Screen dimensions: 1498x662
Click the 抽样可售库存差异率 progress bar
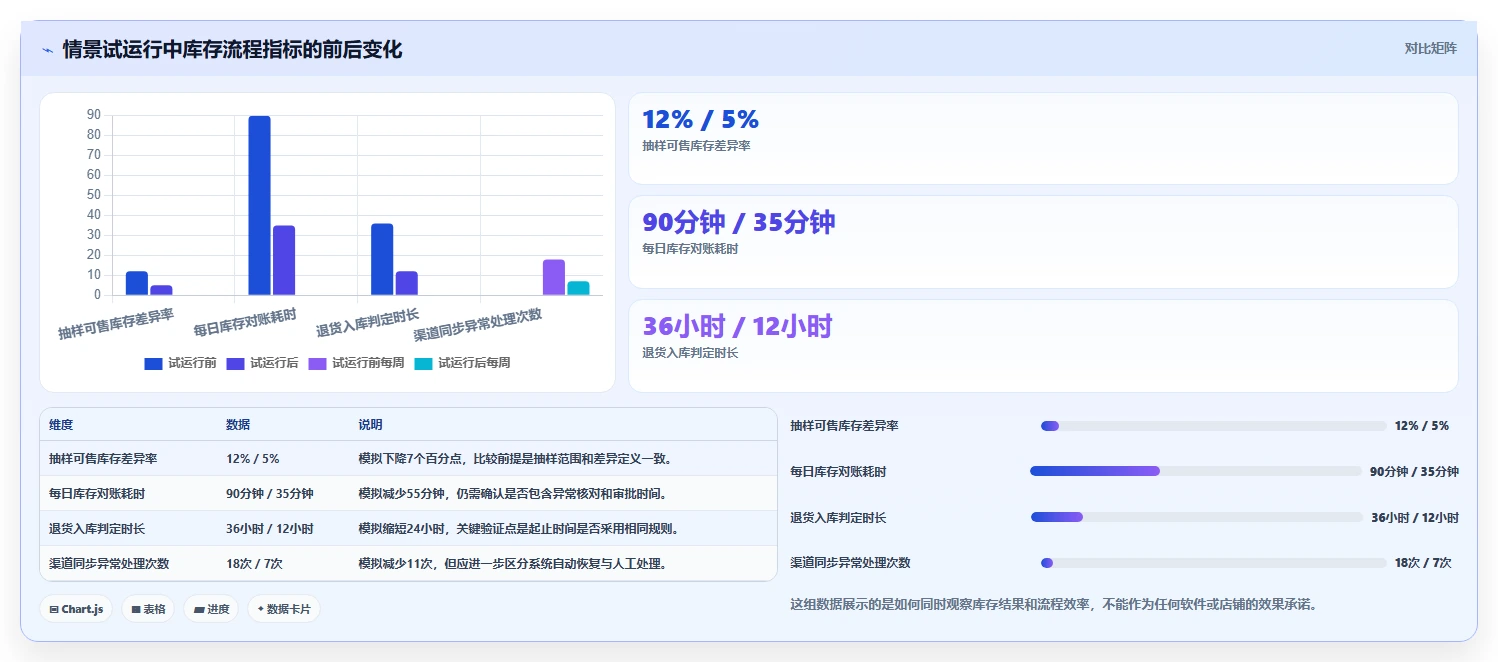coord(1214,426)
